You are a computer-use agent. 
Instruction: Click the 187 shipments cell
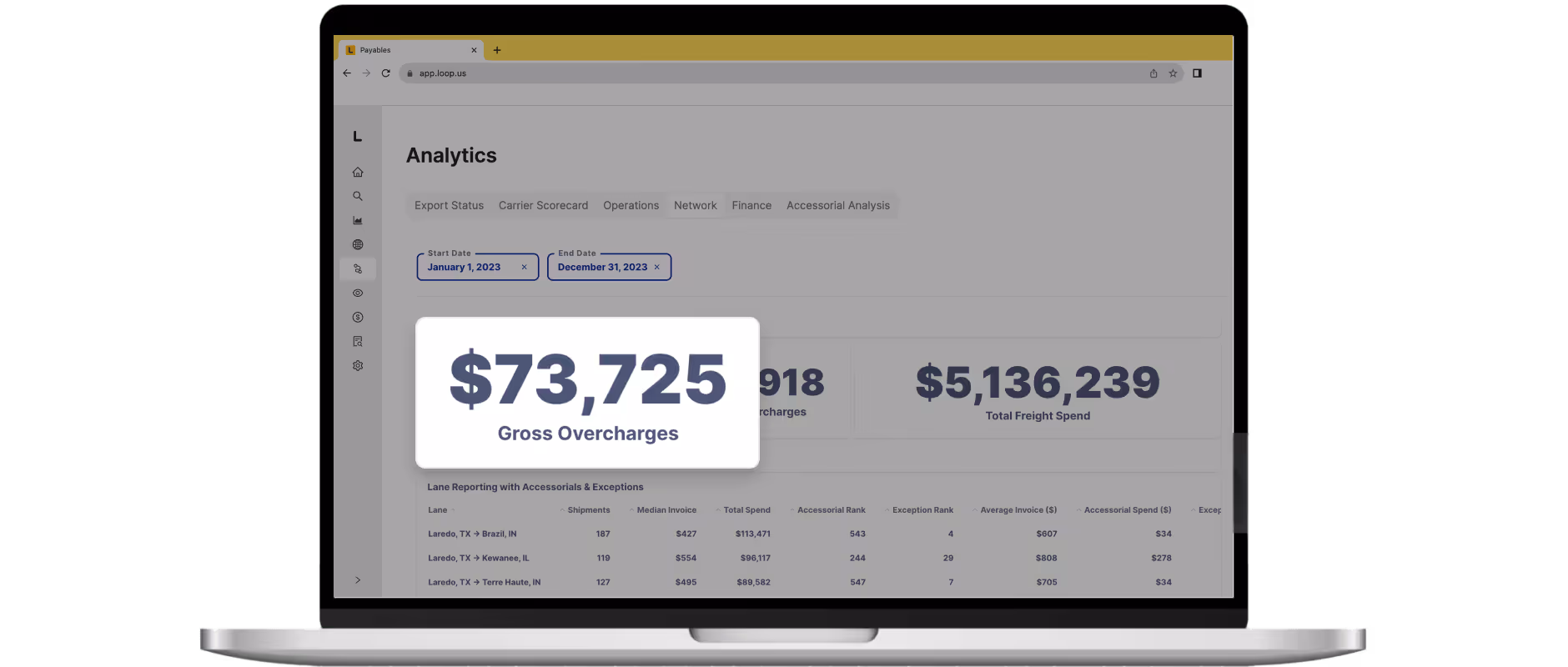603,534
